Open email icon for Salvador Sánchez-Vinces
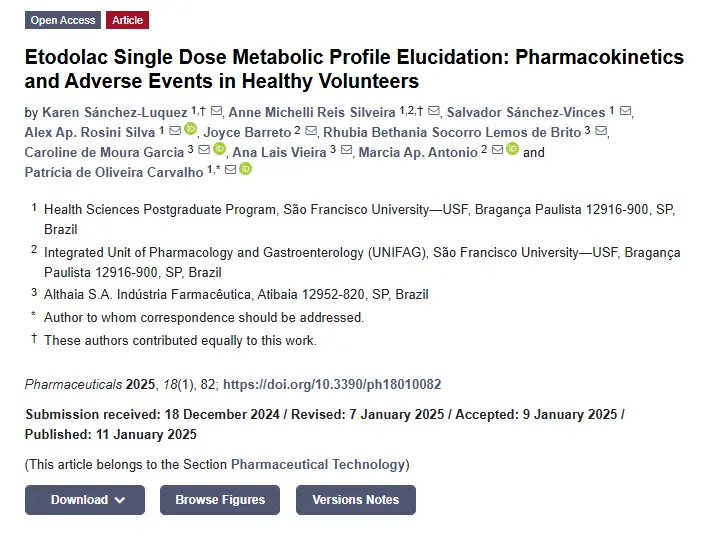 click(625, 111)
